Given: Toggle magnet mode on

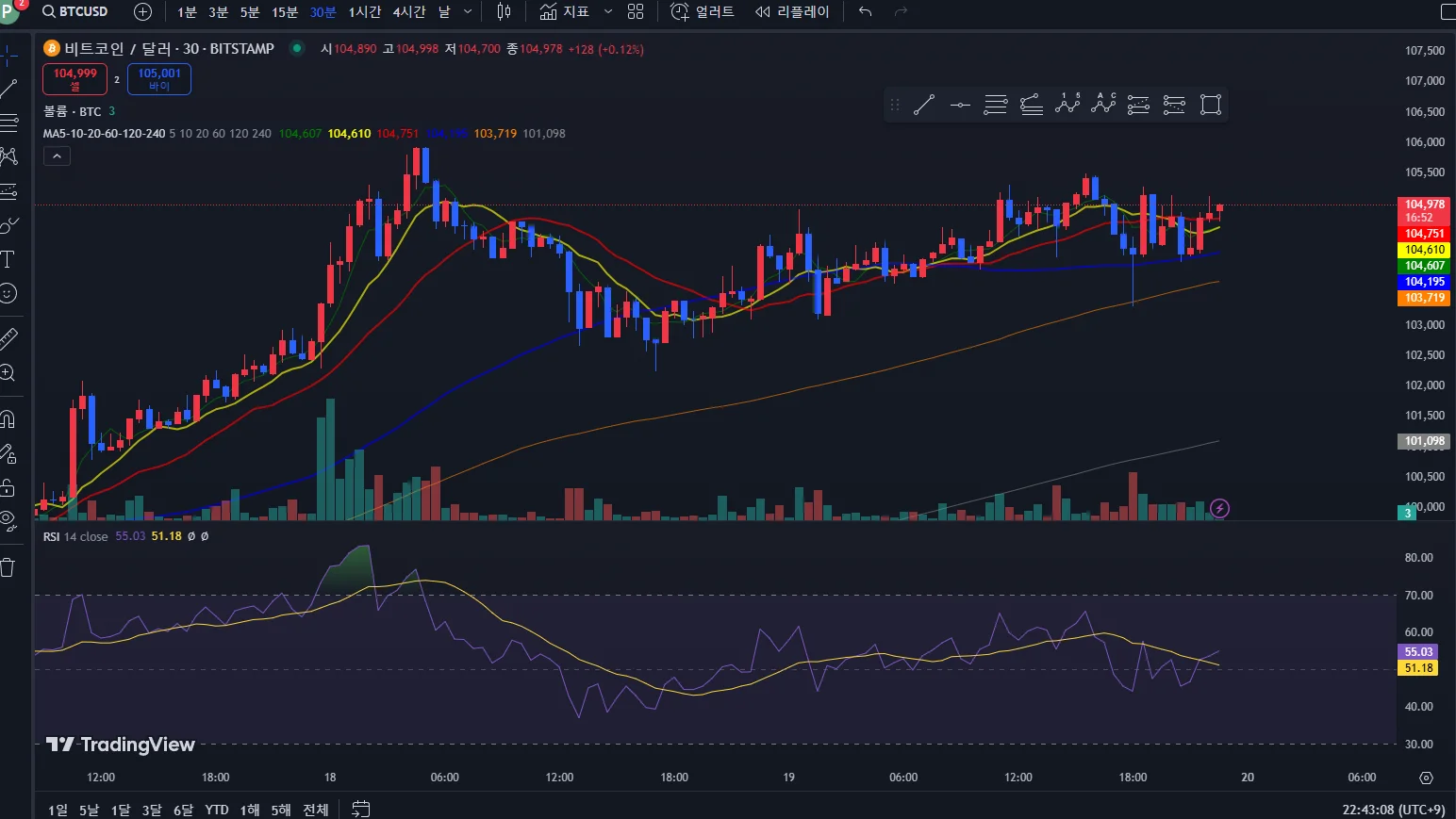Looking at the screenshot, I should pyautogui.click(x=8, y=419).
